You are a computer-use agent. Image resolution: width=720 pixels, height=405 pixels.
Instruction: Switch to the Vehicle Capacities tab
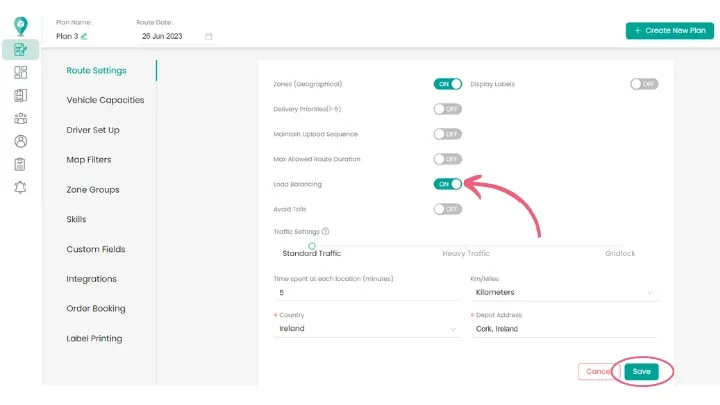pyautogui.click(x=105, y=100)
